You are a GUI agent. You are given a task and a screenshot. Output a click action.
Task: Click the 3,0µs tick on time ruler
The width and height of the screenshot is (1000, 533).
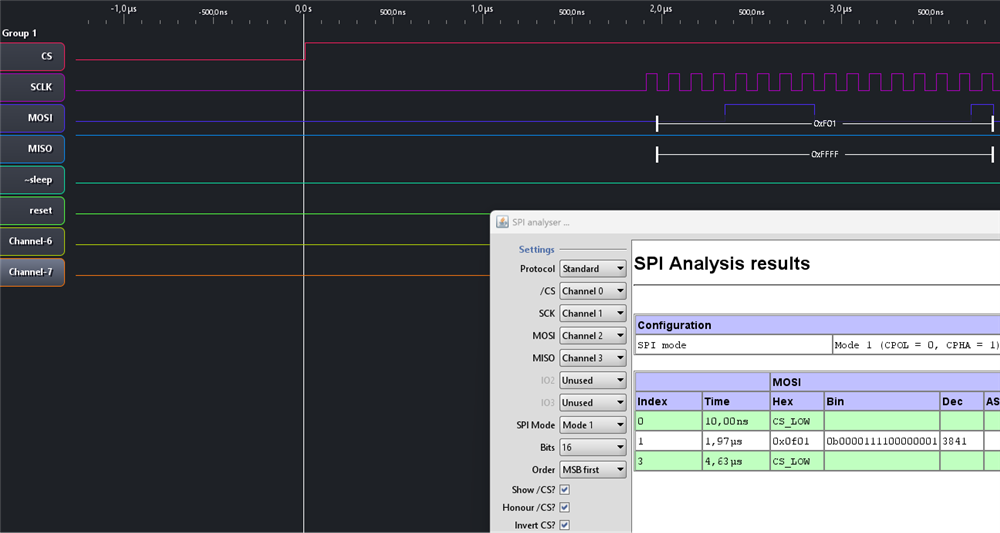(841, 9)
